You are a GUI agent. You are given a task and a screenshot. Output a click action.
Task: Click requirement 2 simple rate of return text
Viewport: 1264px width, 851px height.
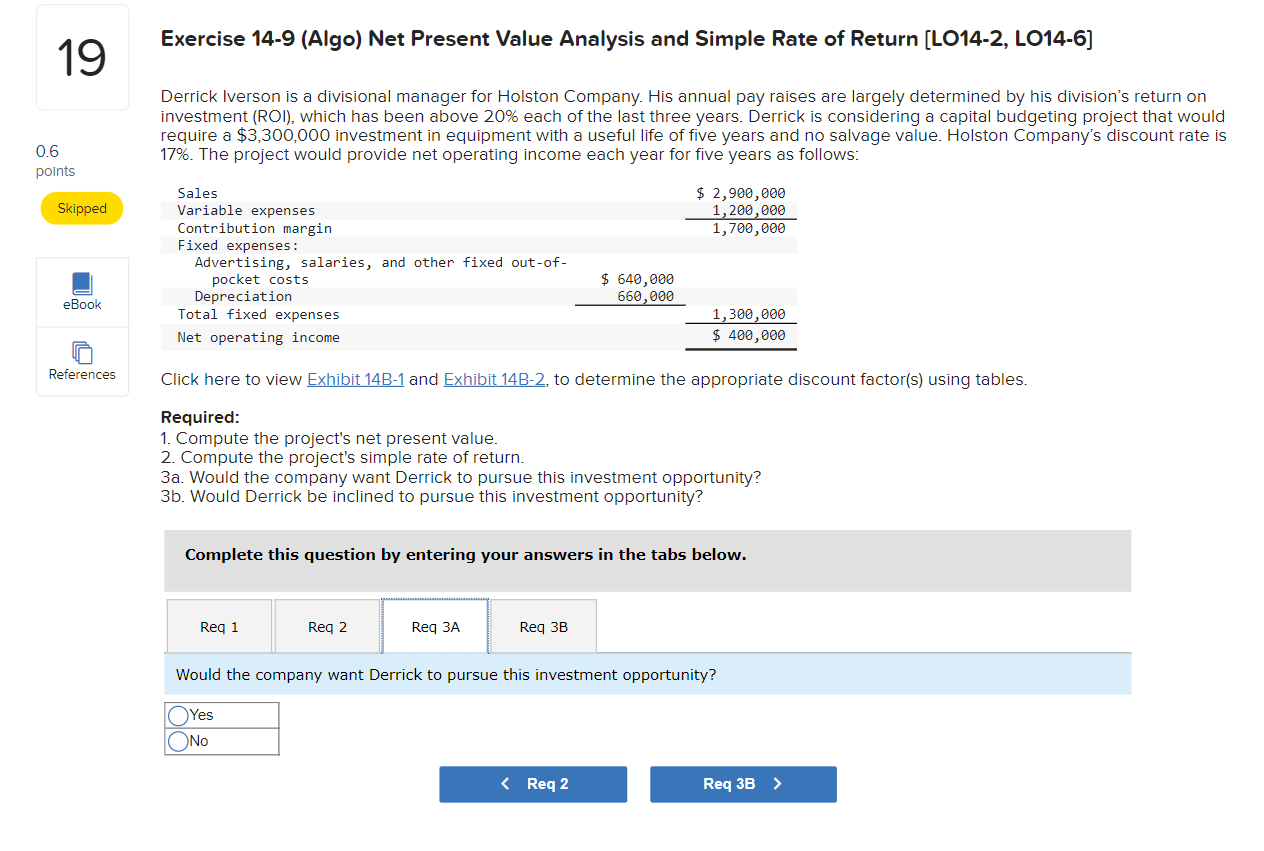point(342,458)
